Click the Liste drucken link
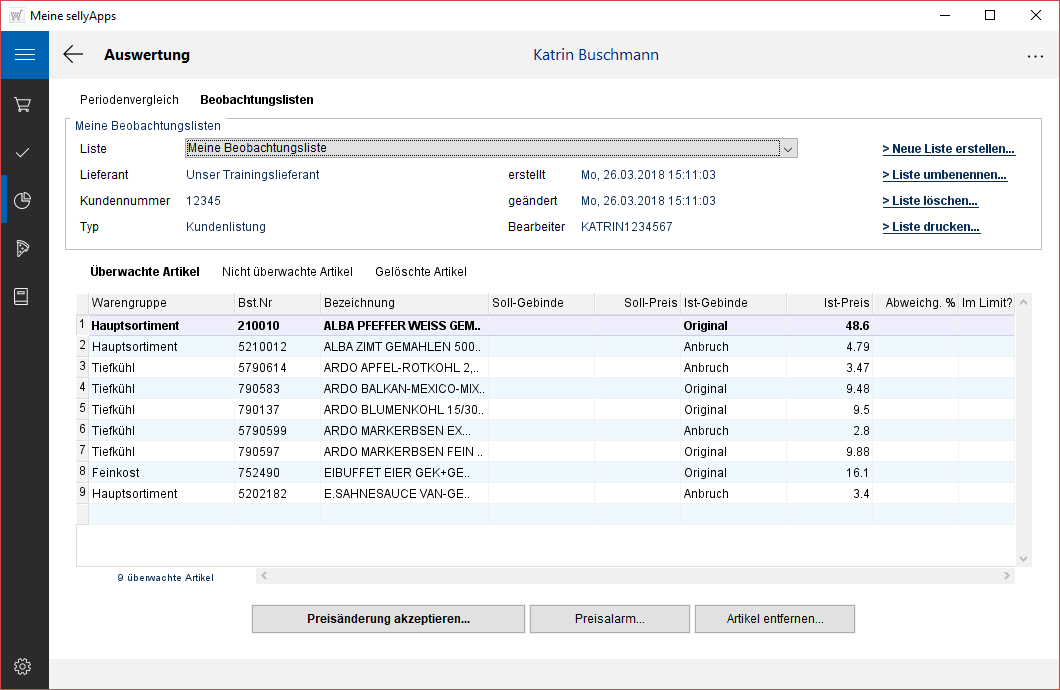Screen dimensions: 1060x690 tap(930, 227)
